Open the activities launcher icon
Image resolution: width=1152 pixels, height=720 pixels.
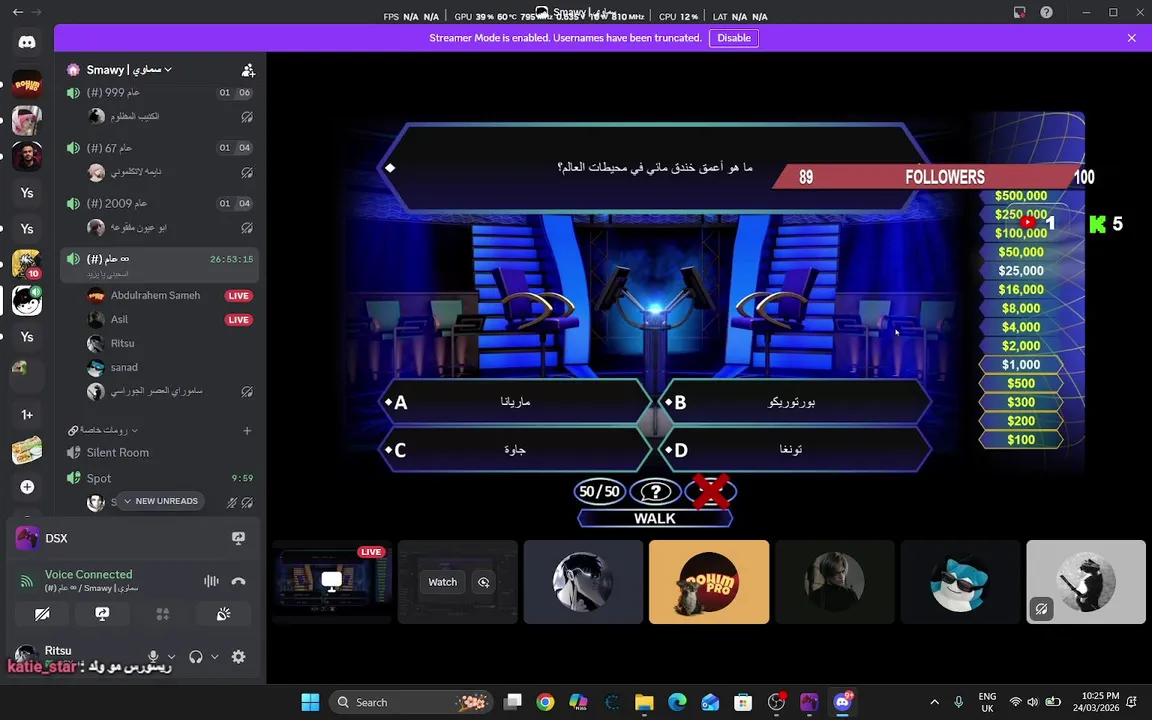point(162,613)
